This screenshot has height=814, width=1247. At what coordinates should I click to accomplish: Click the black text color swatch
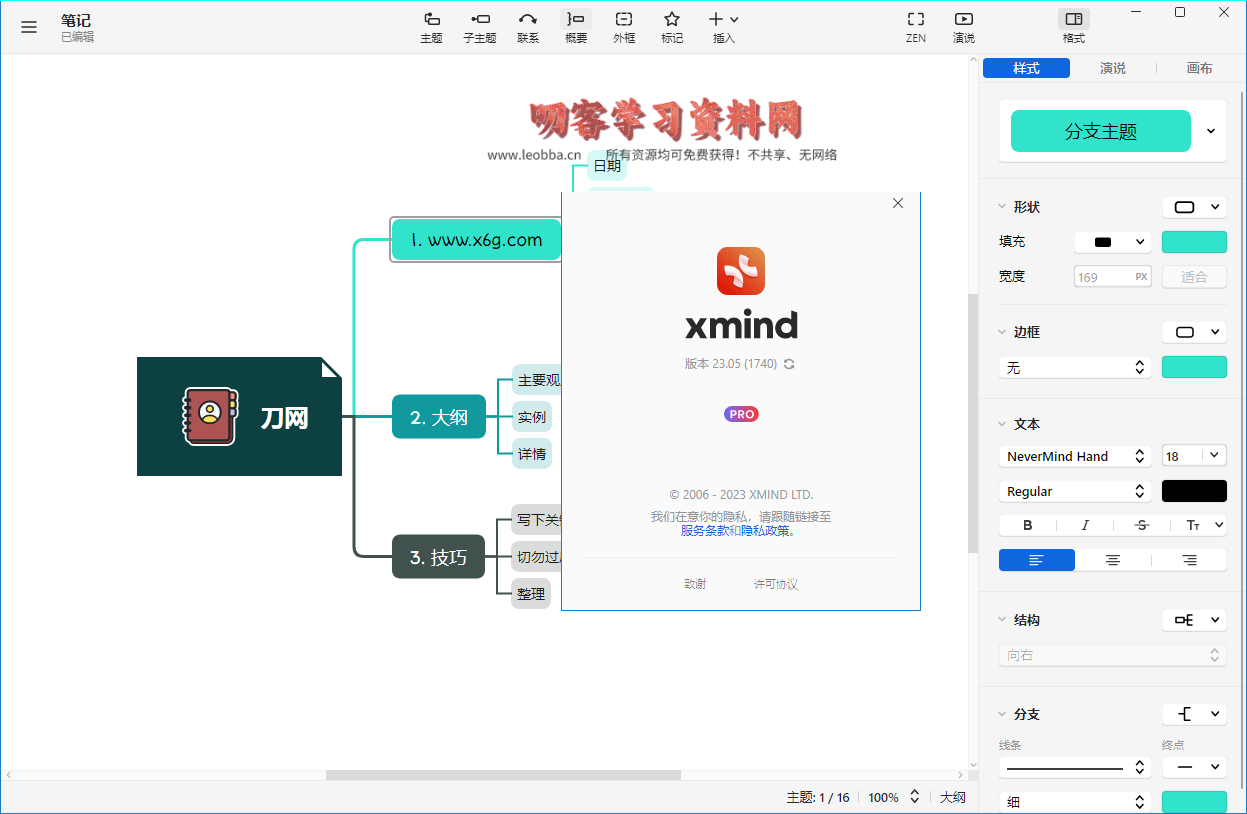pyautogui.click(x=1193, y=491)
